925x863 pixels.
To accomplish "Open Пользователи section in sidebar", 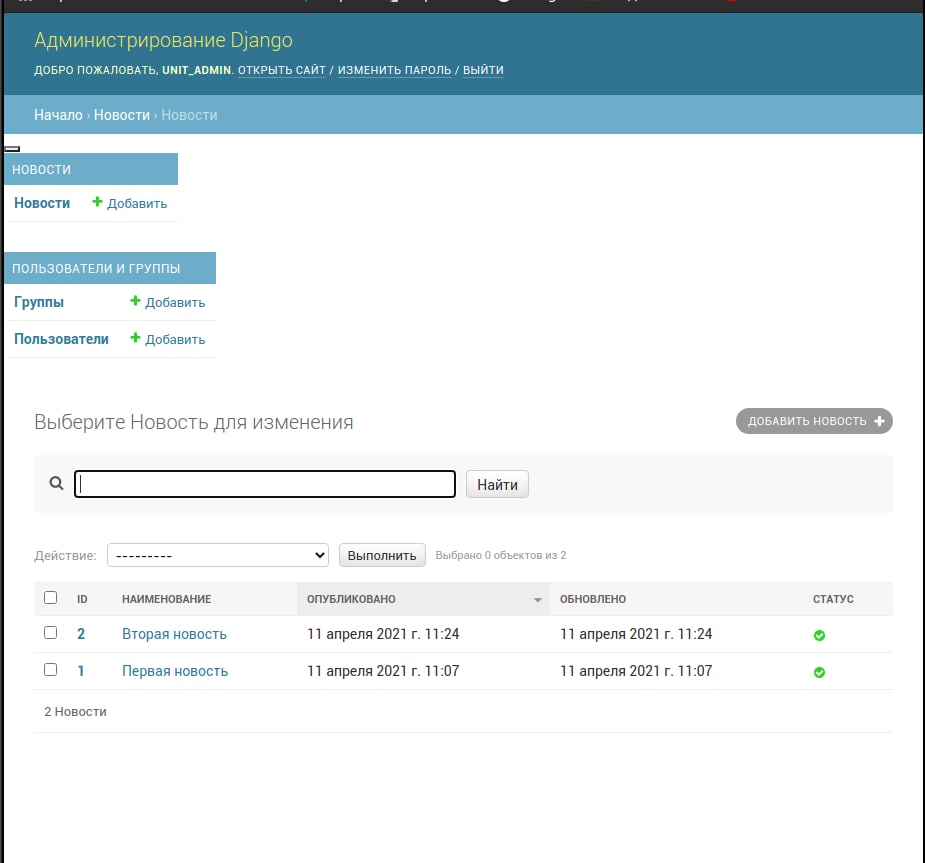I will pyautogui.click(x=61, y=339).
